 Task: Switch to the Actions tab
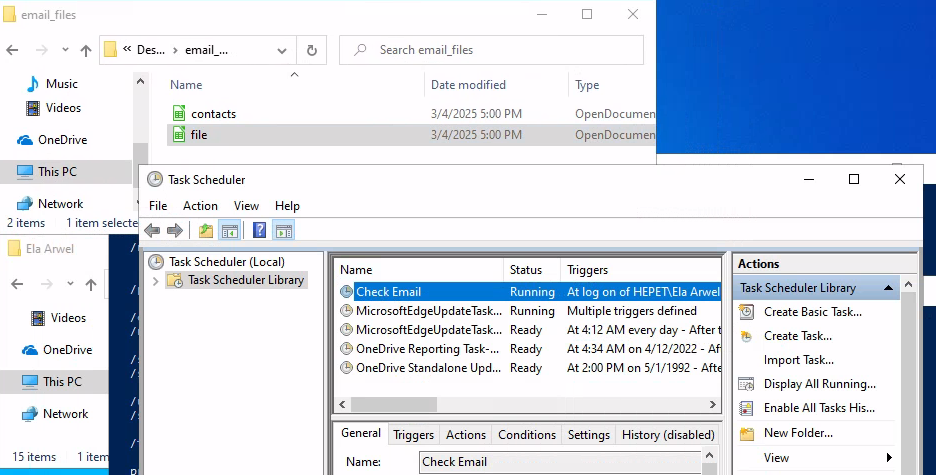pyautogui.click(x=466, y=435)
